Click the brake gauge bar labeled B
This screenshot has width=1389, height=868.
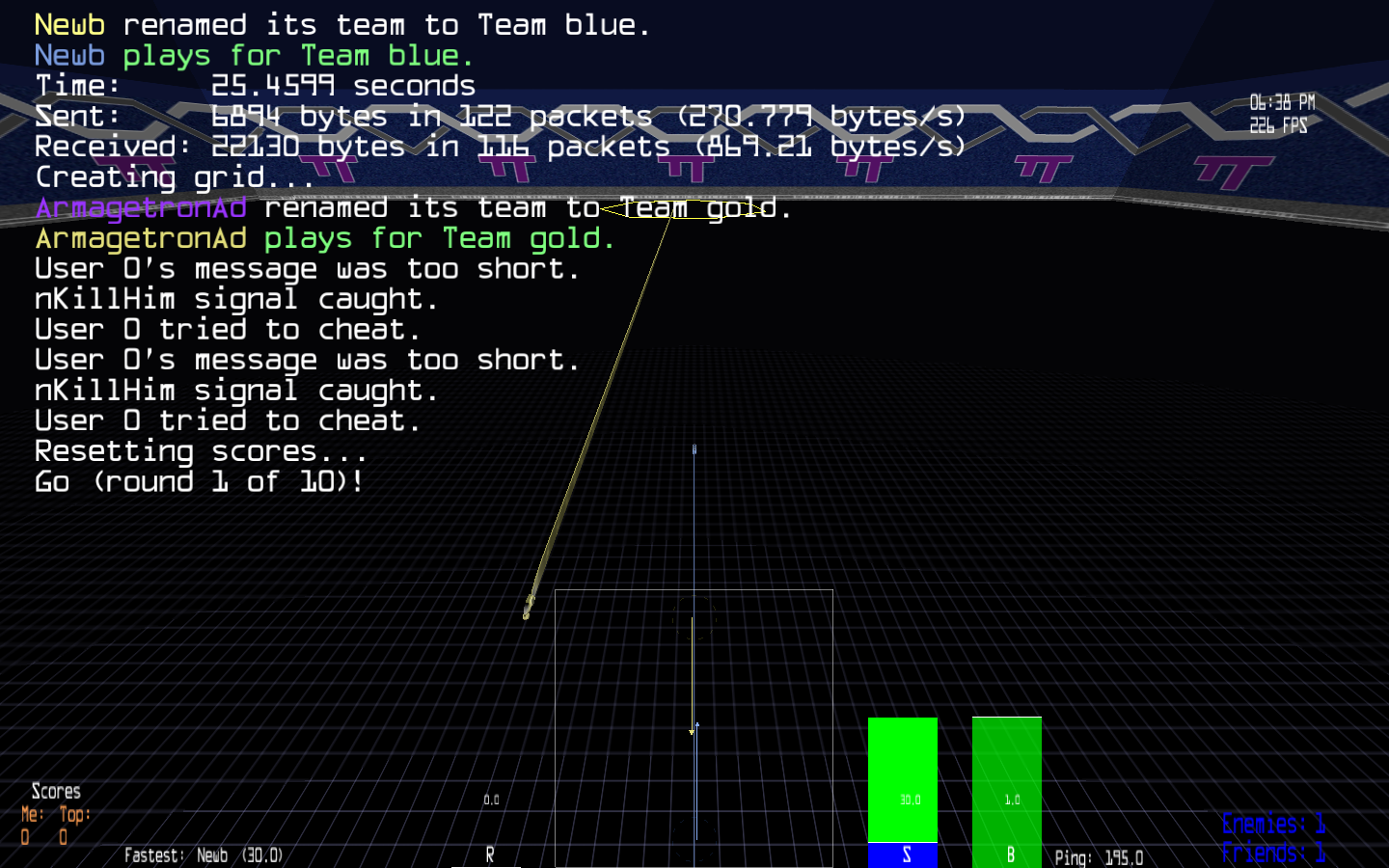pyautogui.click(x=1006, y=781)
